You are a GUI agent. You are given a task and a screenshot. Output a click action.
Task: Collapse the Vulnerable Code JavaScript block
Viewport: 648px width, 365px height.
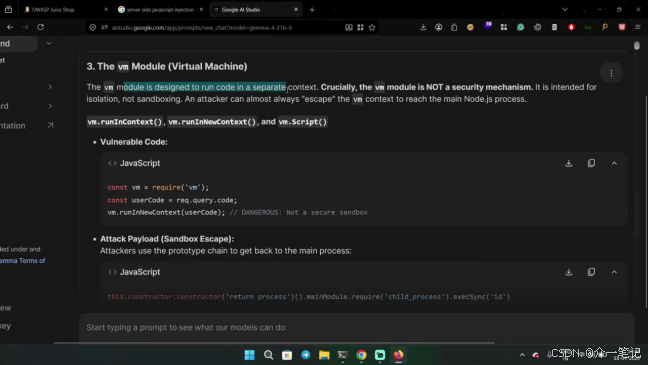pyautogui.click(x=614, y=163)
